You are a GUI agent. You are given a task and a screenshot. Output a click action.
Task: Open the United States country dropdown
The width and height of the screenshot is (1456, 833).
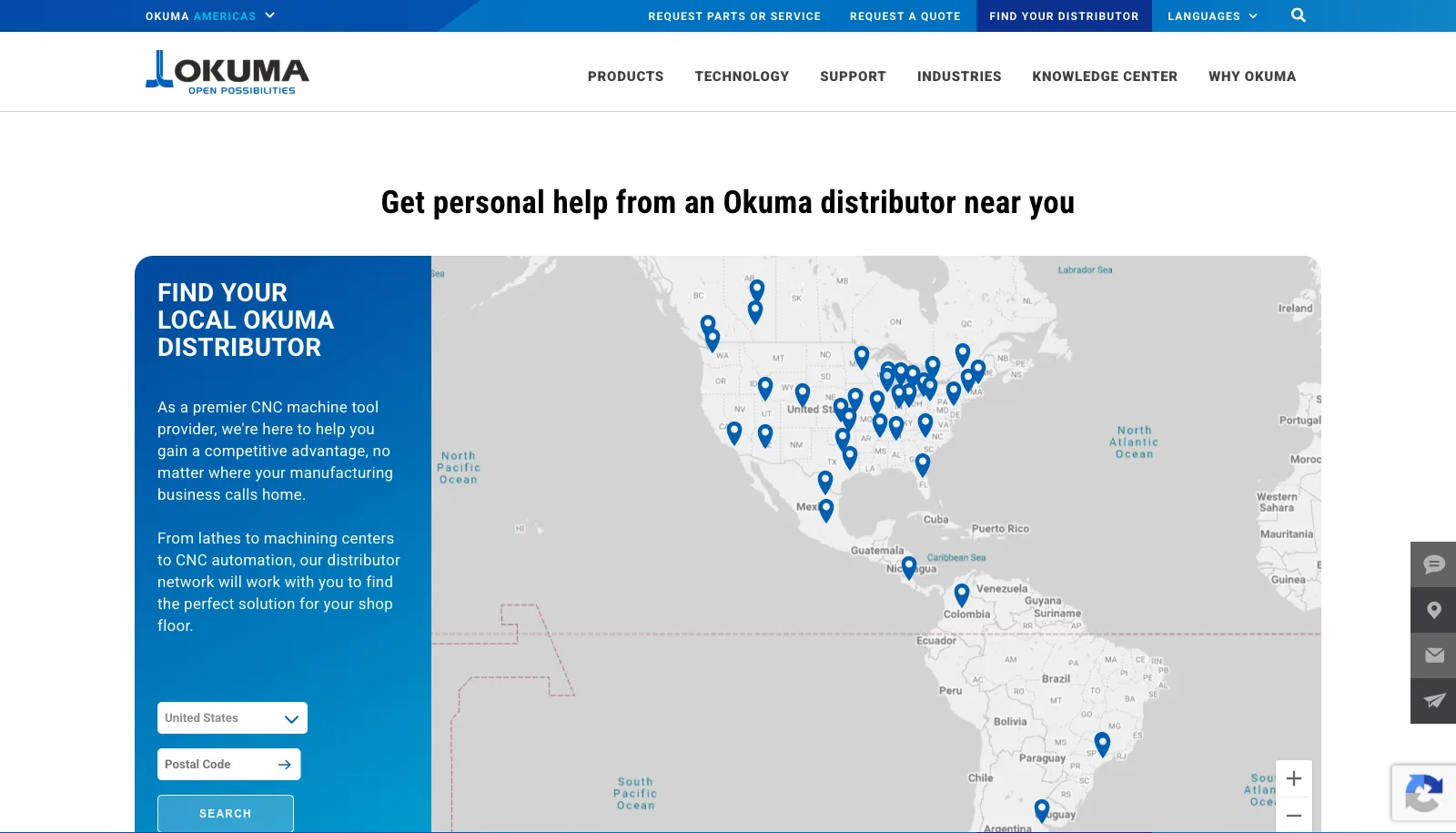(x=232, y=718)
